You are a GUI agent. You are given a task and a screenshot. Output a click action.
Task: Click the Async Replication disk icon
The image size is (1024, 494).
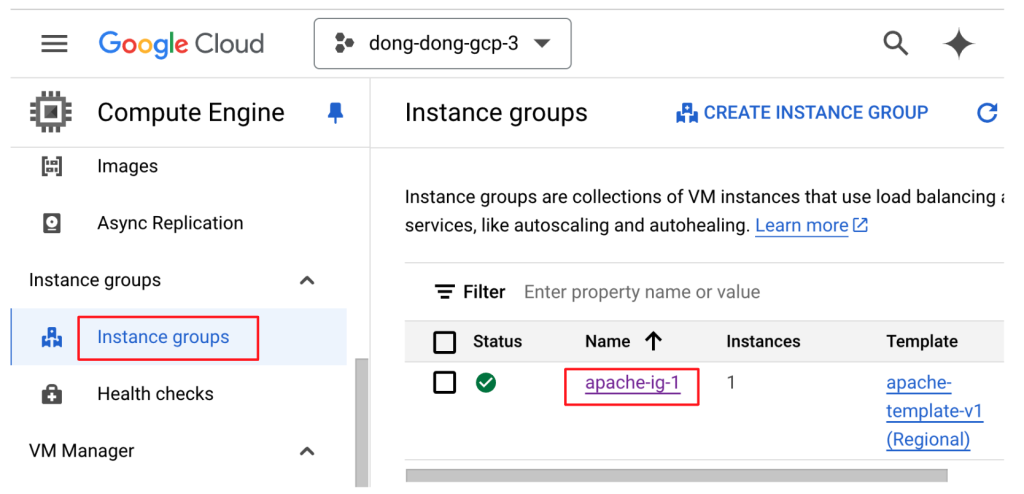(51, 223)
